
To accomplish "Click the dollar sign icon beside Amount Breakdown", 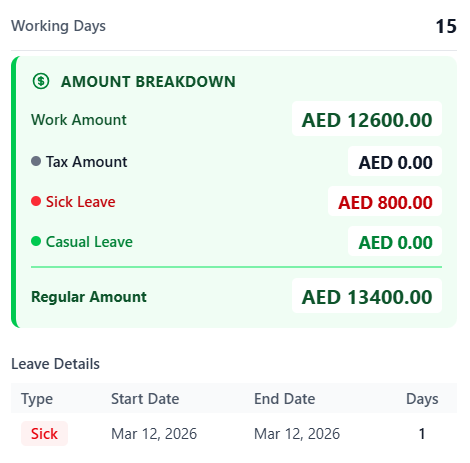I will click(x=41, y=81).
